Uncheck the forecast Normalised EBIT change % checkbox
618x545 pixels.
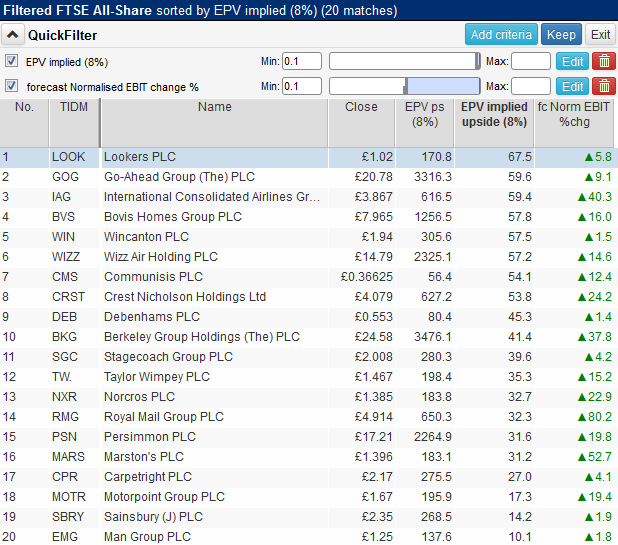[x=11, y=86]
